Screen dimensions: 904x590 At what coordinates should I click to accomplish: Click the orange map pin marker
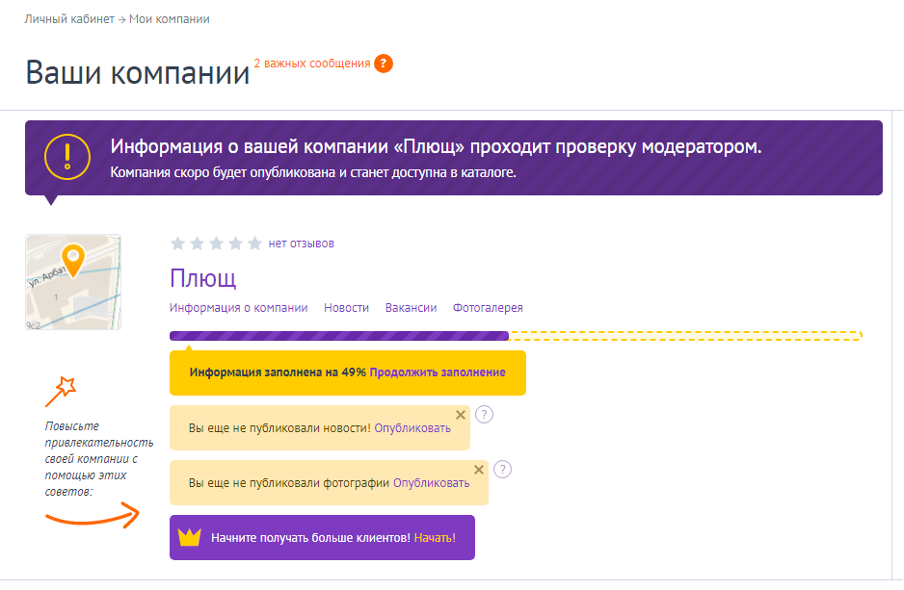(x=73, y=258)
